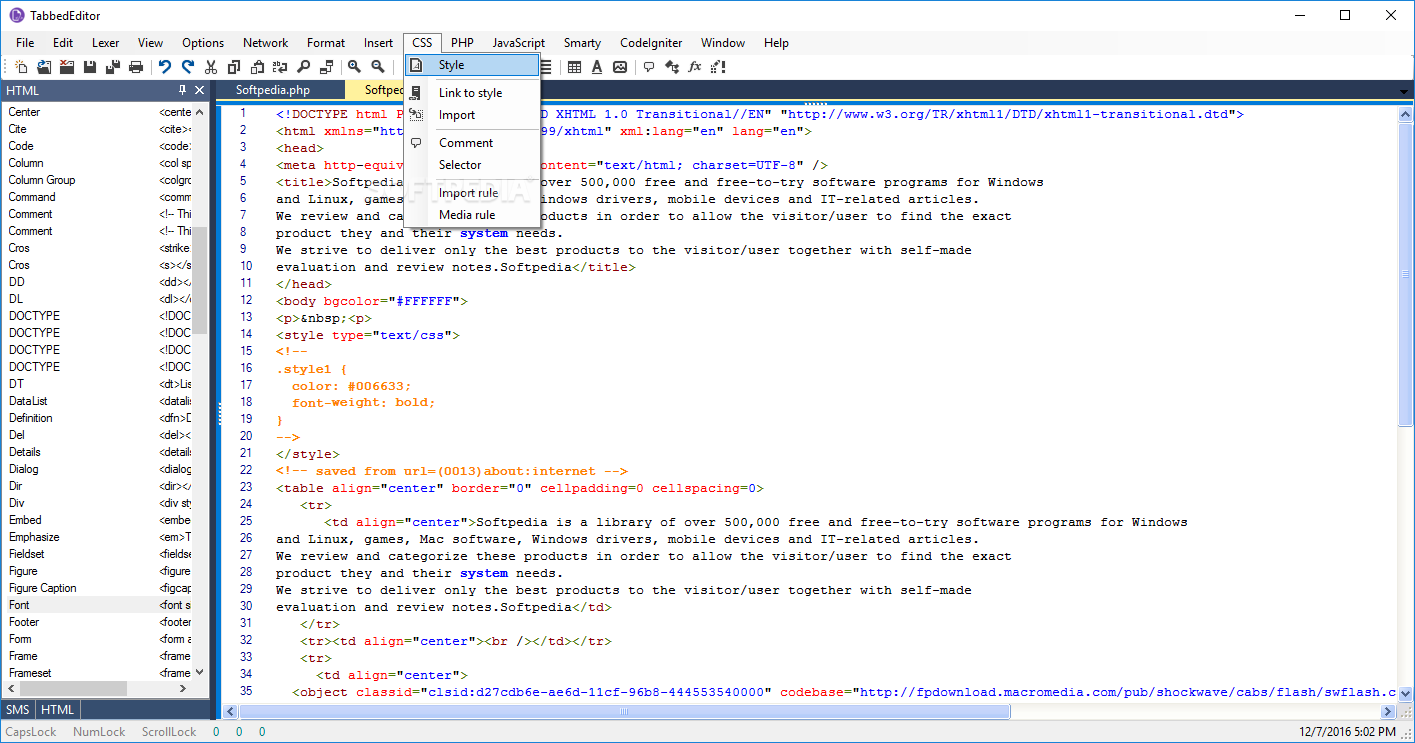Image resolution: width=1415 pixels, height=743 pixels.
Task: Choose Import rule menu entry
Action: coord(472,193)
